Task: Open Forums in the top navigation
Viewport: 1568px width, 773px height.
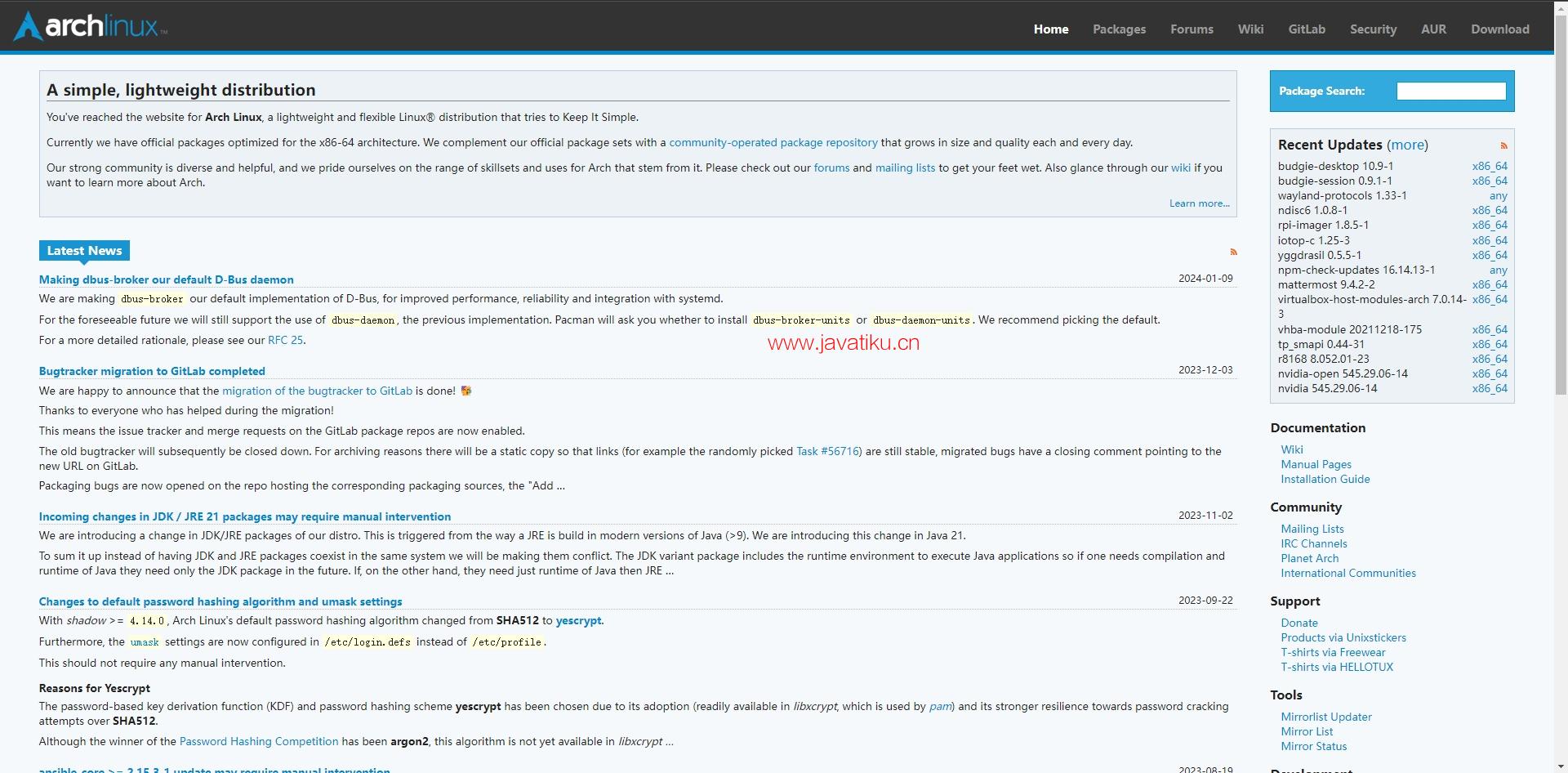Action: 1192,29
